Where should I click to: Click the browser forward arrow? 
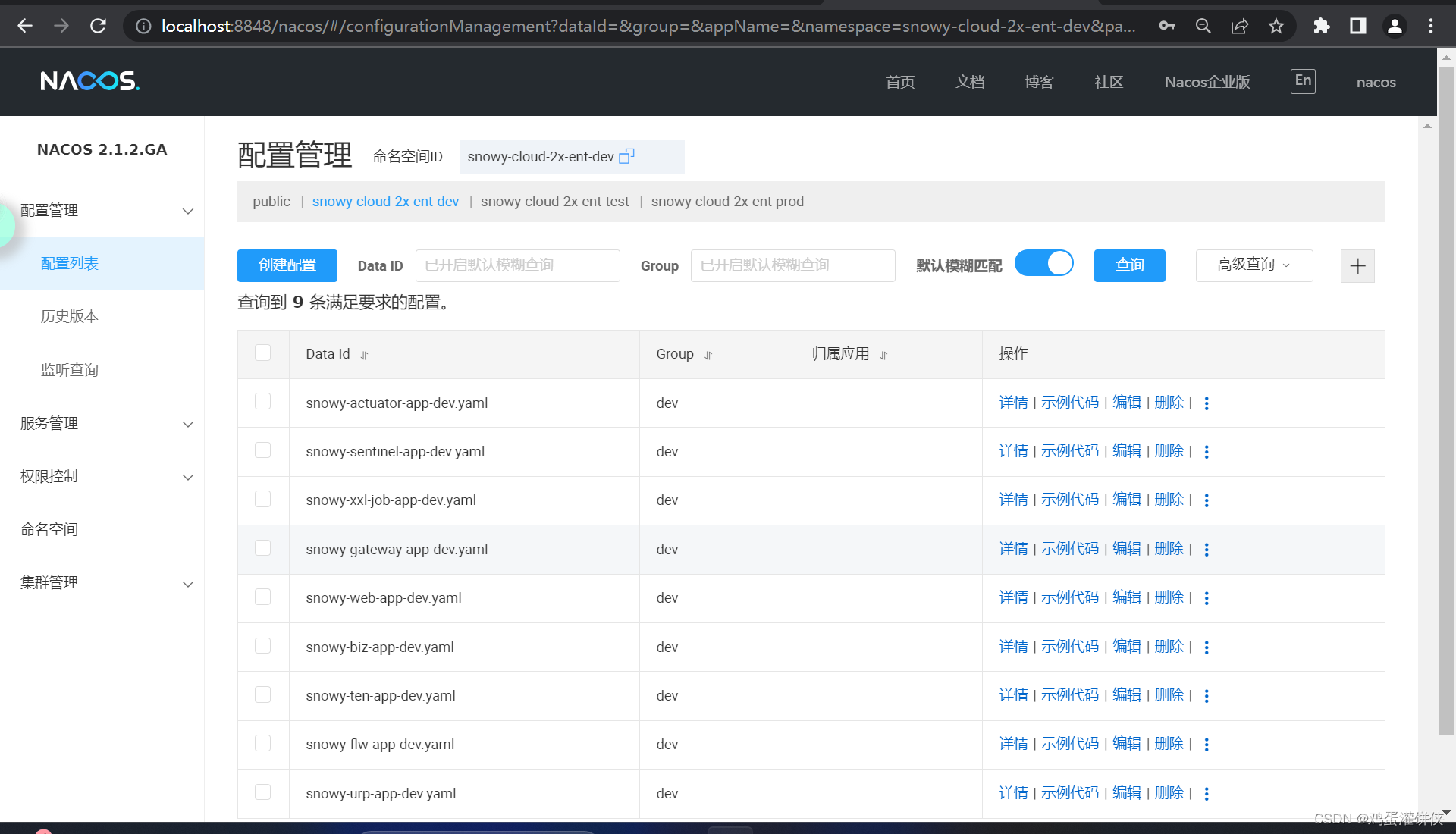(x=61, y=26)
